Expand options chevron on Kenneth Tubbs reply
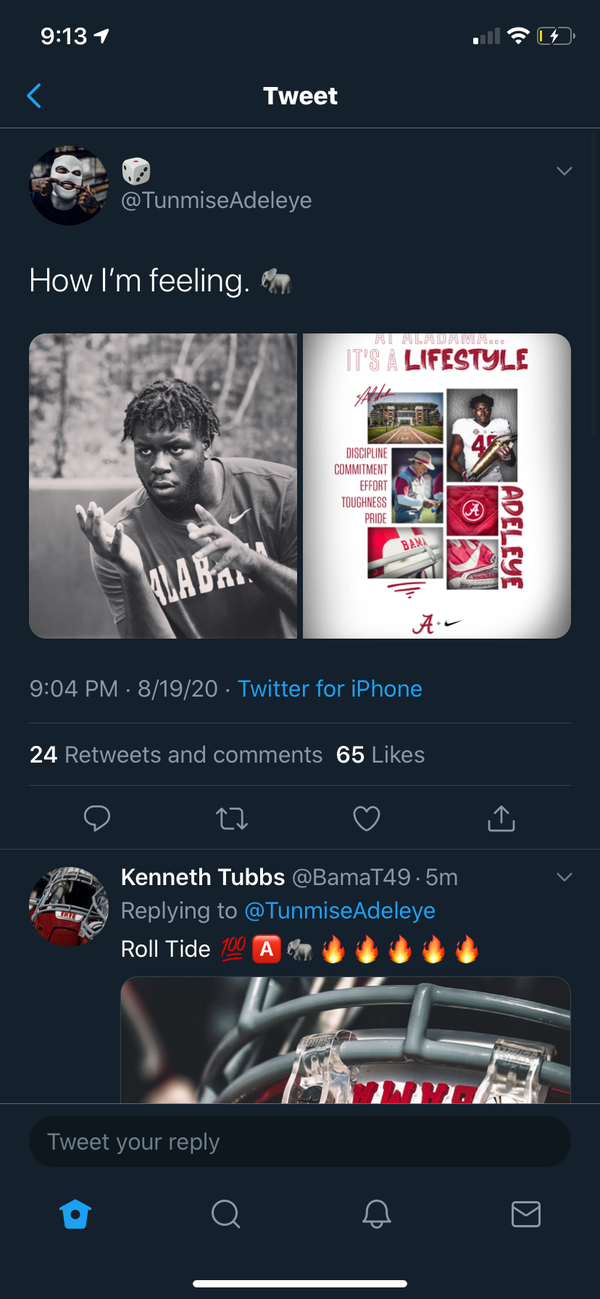 click(564, 877)
